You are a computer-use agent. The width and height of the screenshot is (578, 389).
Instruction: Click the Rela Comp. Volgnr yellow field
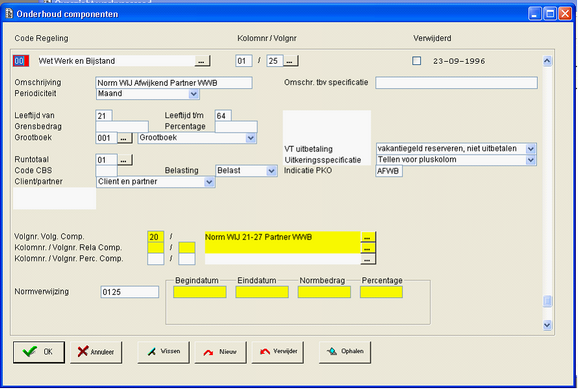(x=187, y=248)
